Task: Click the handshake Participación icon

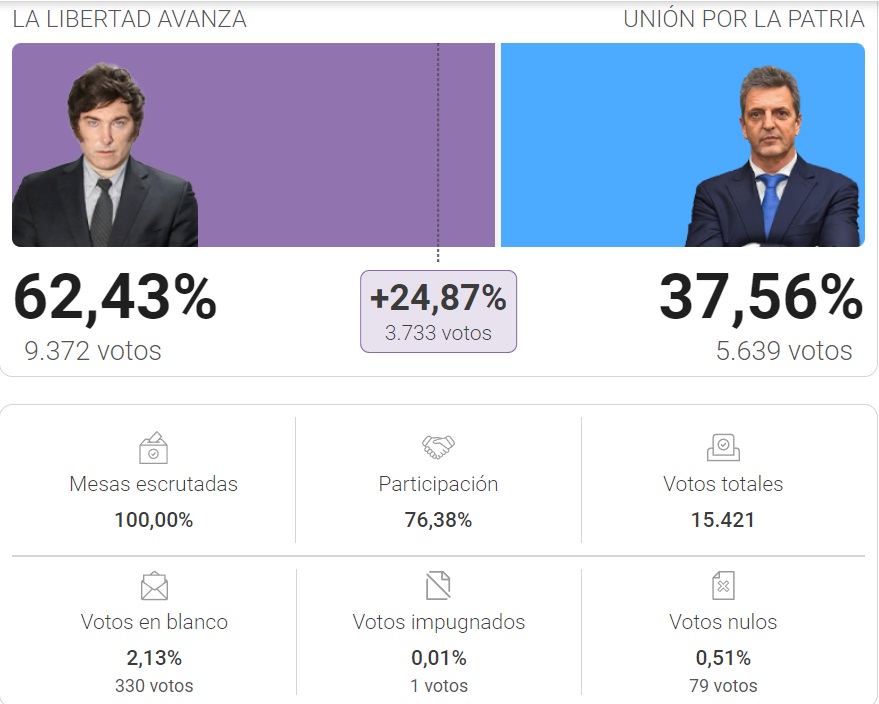Action: click(x=438, y=447)
